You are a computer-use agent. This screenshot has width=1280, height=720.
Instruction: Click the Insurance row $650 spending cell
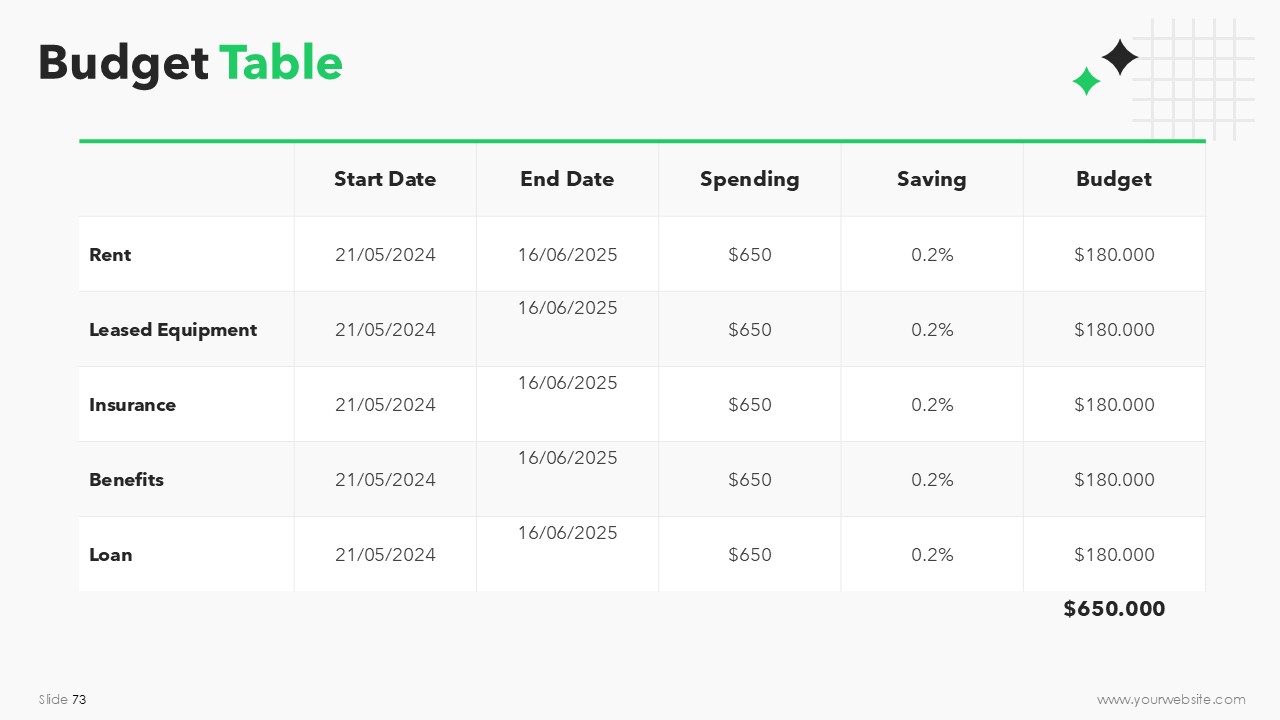coord(750,405)
